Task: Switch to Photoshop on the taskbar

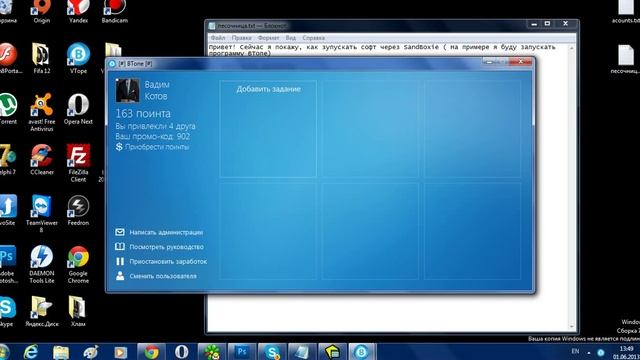Action: (x=242, y=352)
